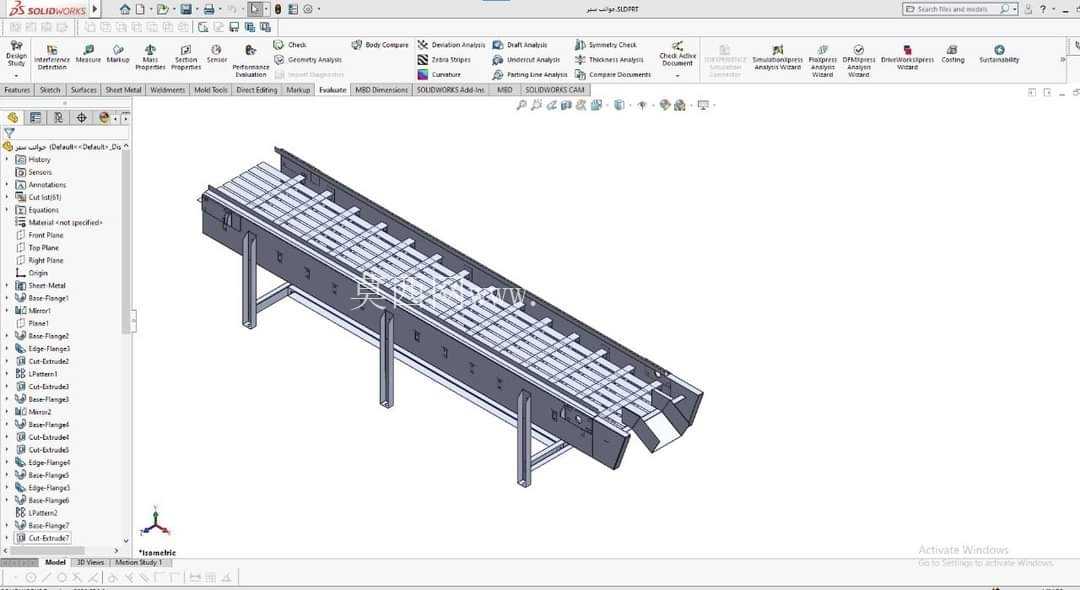Click the Print icon in title bar
This screenshot has height=590, width=1080.
click(208, 9)
